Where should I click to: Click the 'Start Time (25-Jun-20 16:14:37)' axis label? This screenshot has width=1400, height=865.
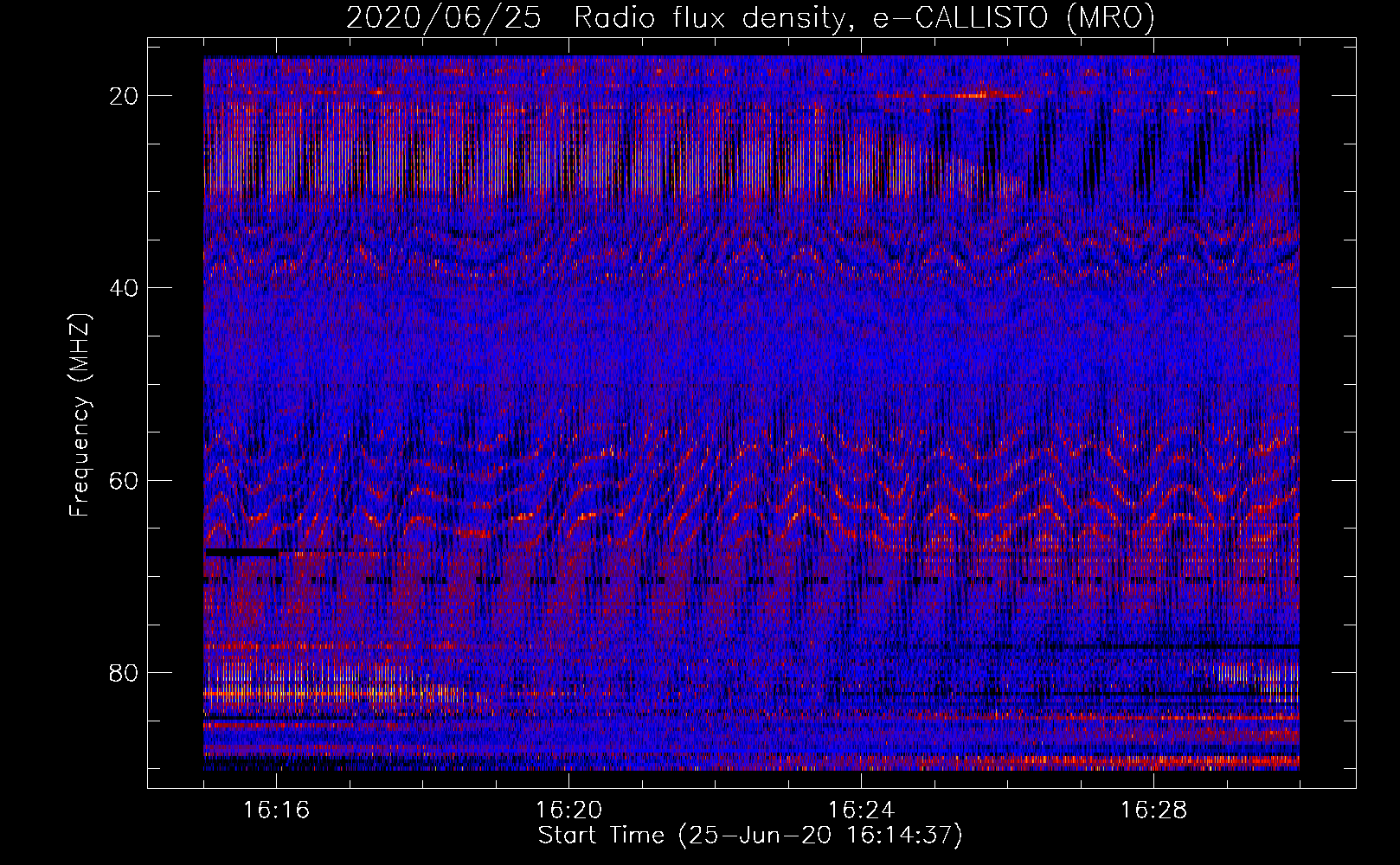(x=750, y=836)
